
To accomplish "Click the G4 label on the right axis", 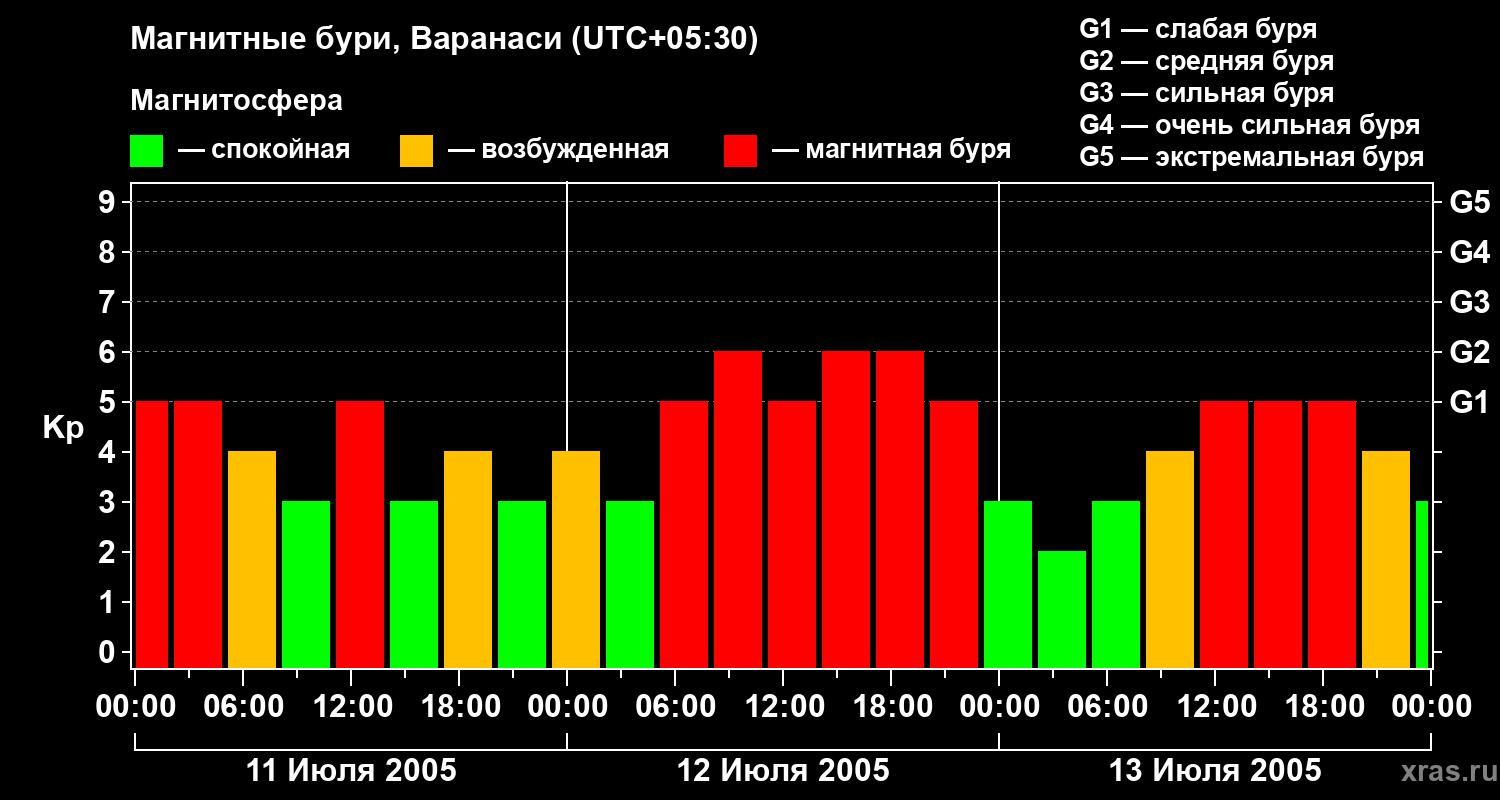I will (1470, 252).
